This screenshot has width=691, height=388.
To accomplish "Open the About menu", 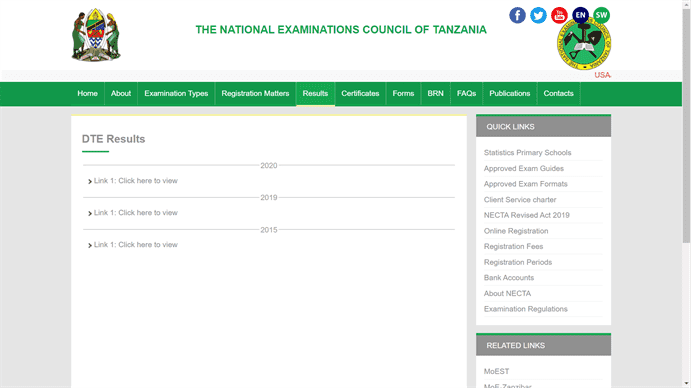I will (x=121, y=93).
